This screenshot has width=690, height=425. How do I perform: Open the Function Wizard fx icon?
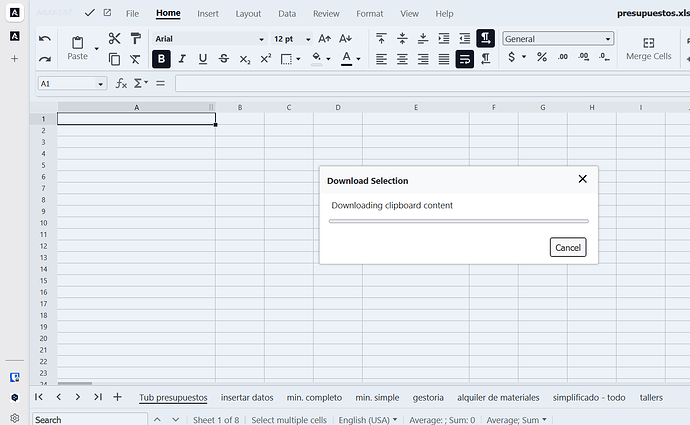pyautogui.click(x=121, y=84)
